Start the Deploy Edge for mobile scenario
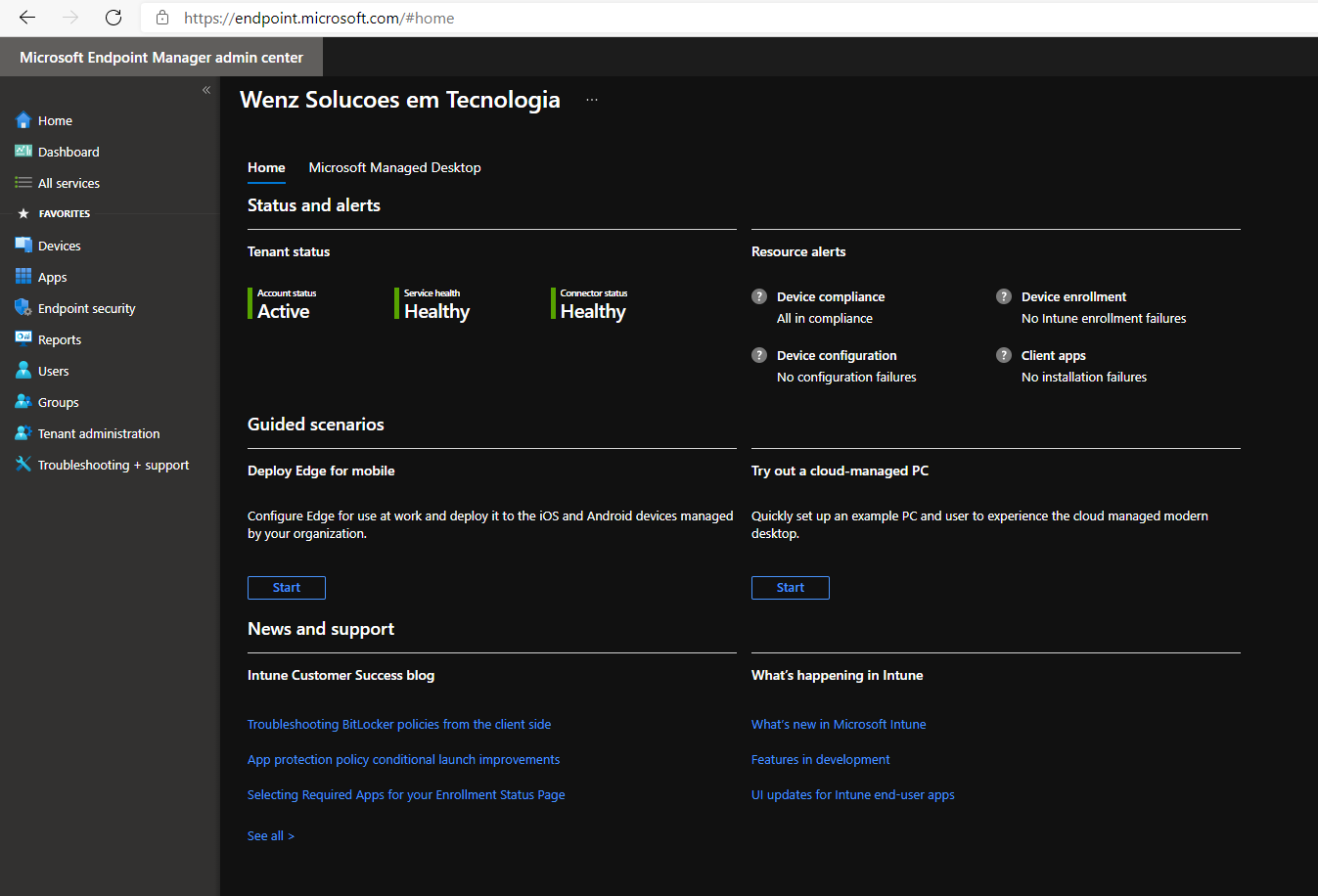Image resolution: width=1318 pixels, height=896 pixels. [287, 588]
